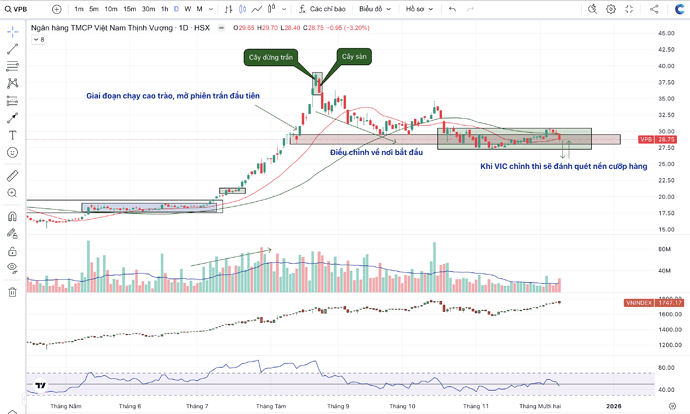Expand the chart style dropdown arrow

[284, 9]
